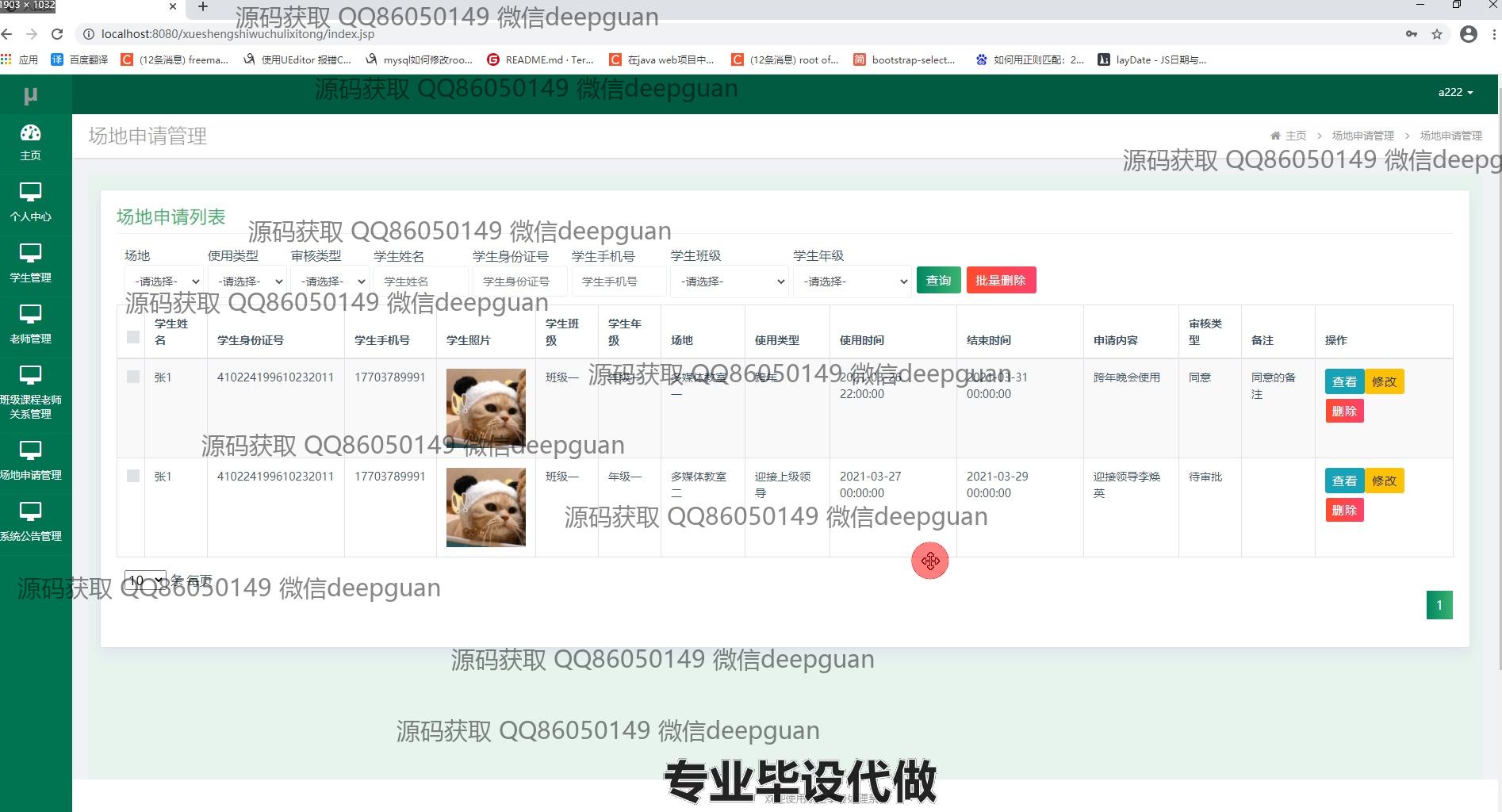Open the browser profile avatar icon
The height and width of the screenshot is (812, 1502).
click(x=1468, y=34)
